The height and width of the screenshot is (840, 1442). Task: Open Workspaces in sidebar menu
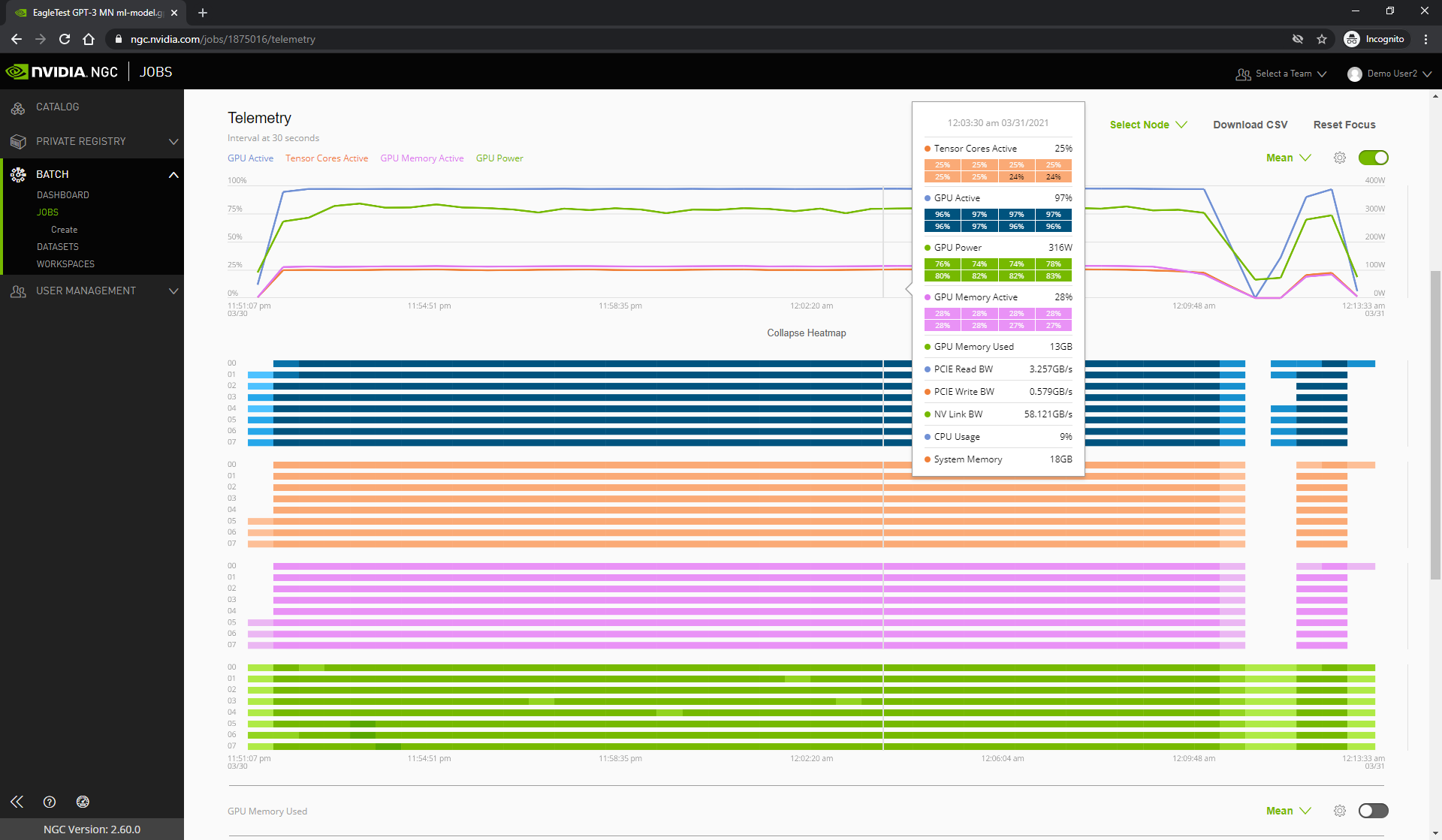point(65,264)
